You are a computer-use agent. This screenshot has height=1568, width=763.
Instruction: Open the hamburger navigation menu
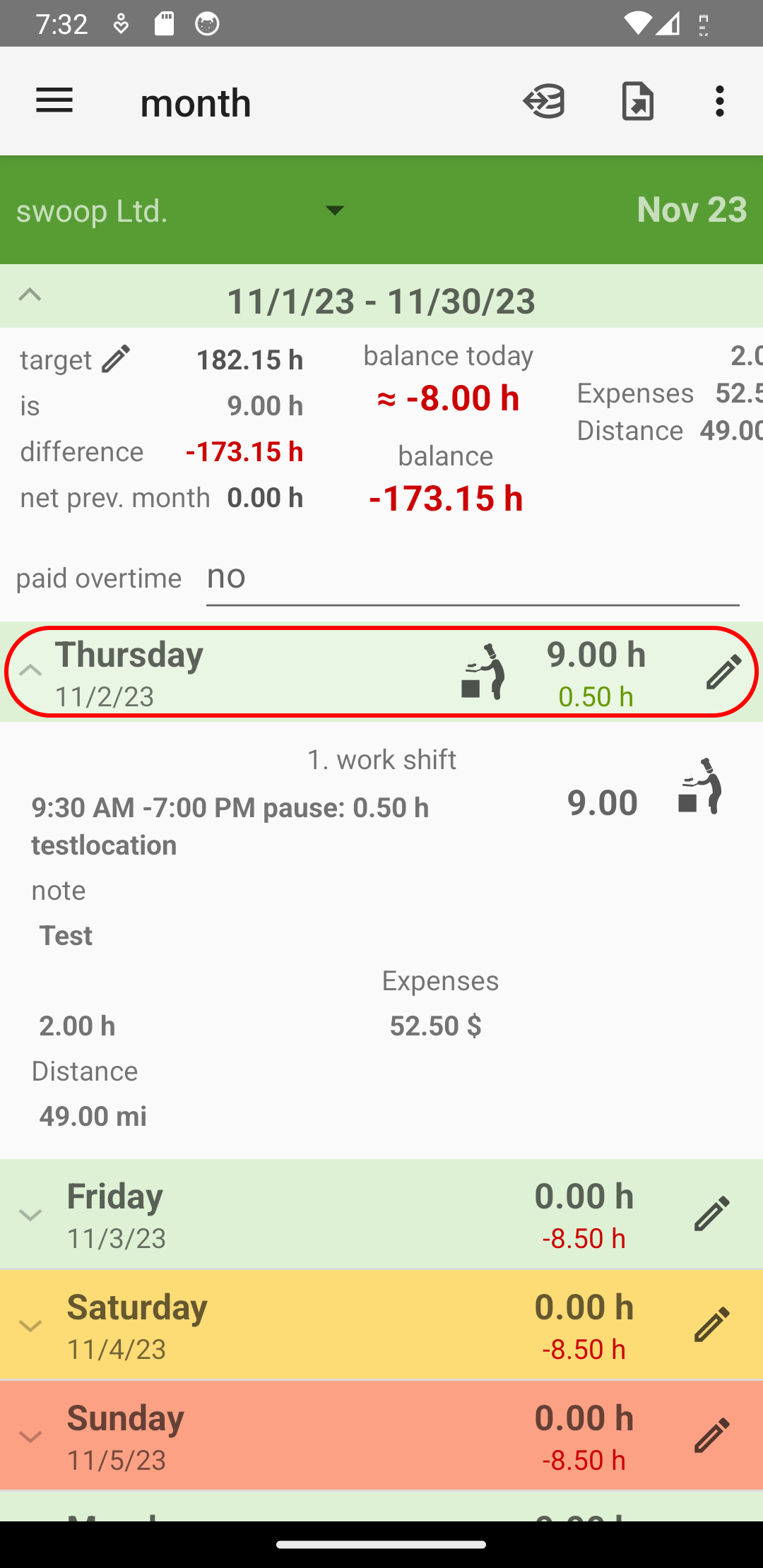point(54,101)
